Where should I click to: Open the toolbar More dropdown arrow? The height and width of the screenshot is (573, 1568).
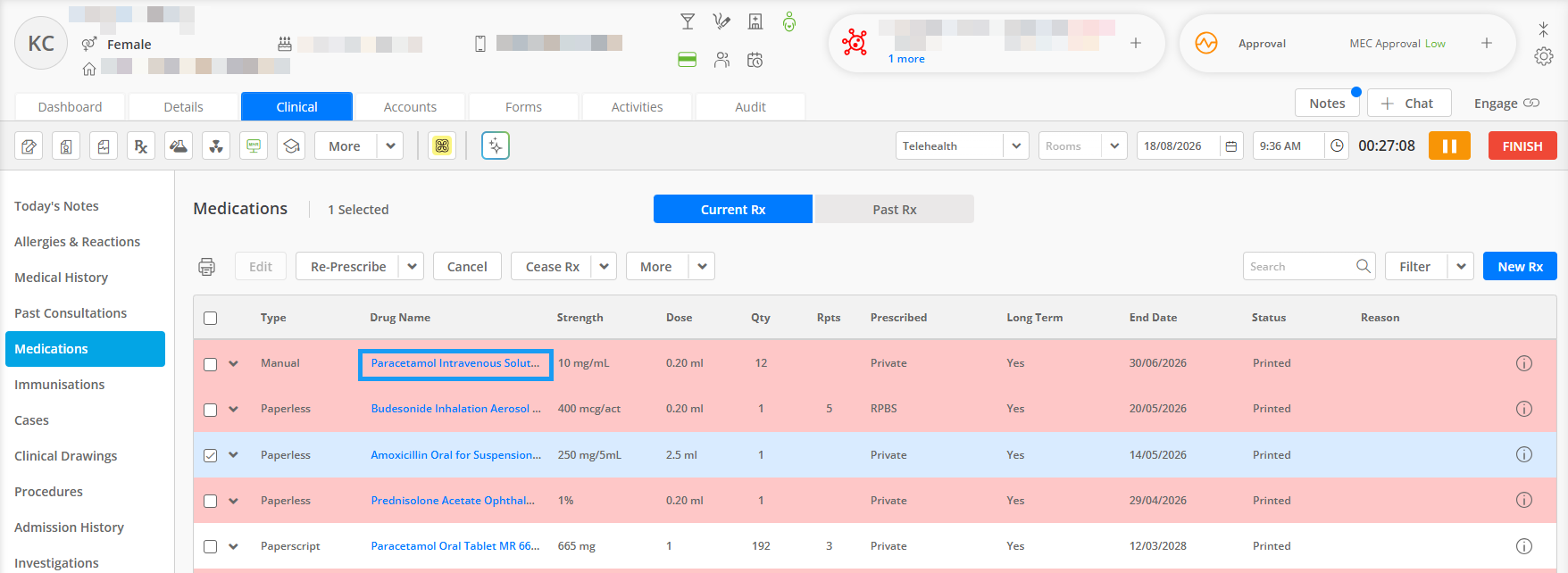[390, 146]
